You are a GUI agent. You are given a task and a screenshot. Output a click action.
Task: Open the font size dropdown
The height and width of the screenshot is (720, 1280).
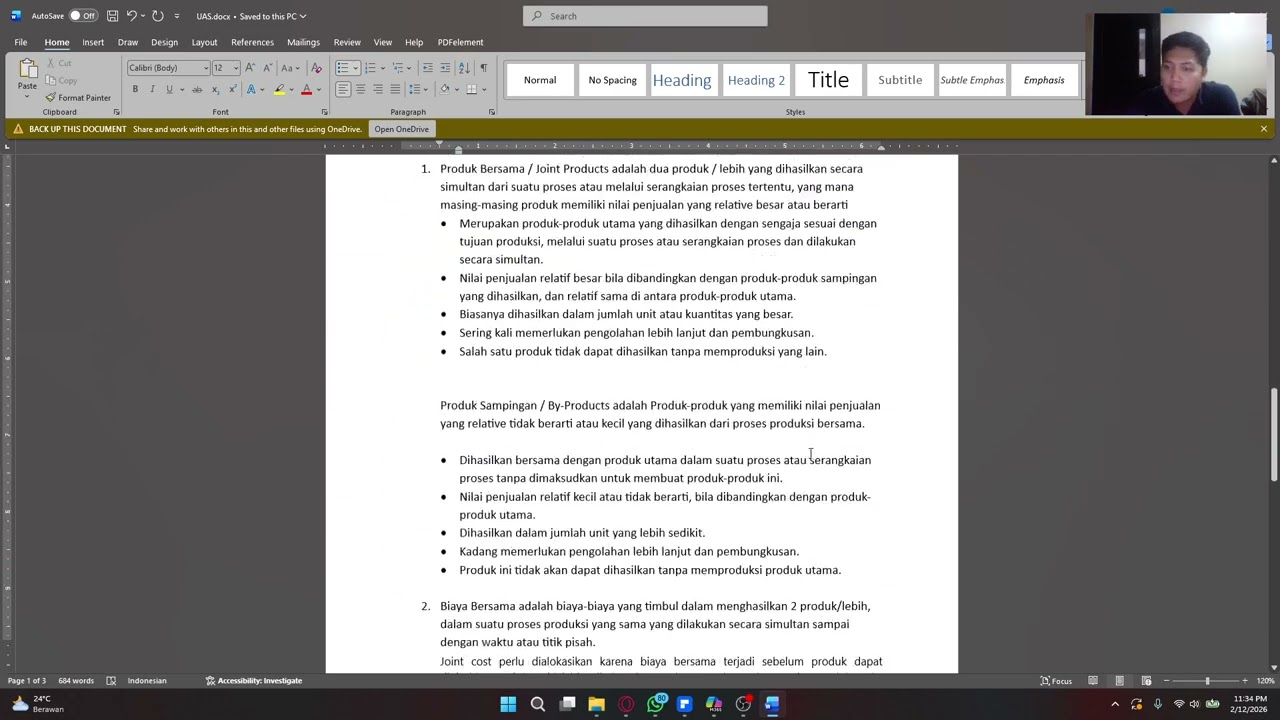[234, 68]
